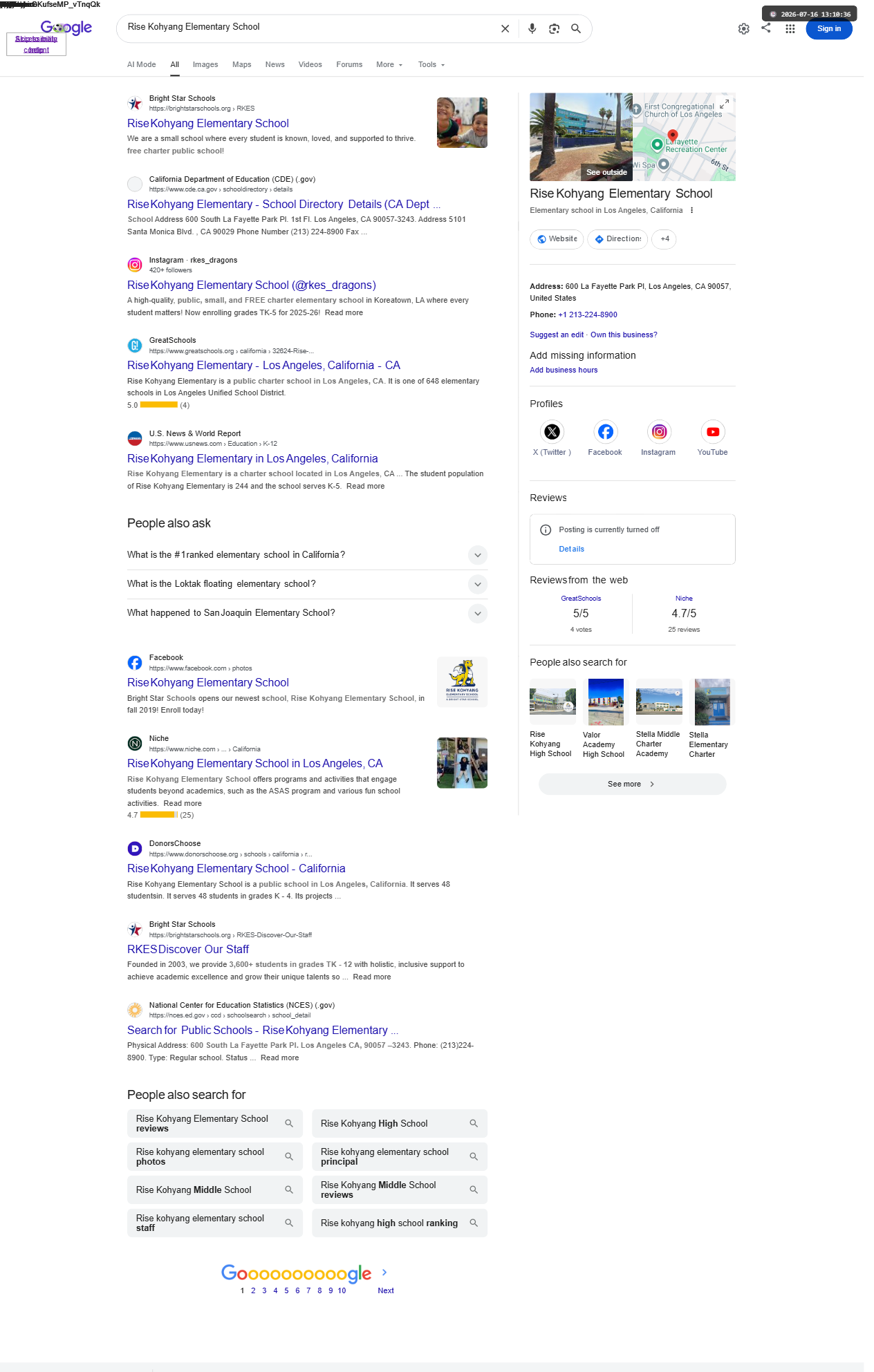The image size is (874, 1372).
Task: Click the NCES favicon
Action: pyautogui.click(x=135, y=1010)
